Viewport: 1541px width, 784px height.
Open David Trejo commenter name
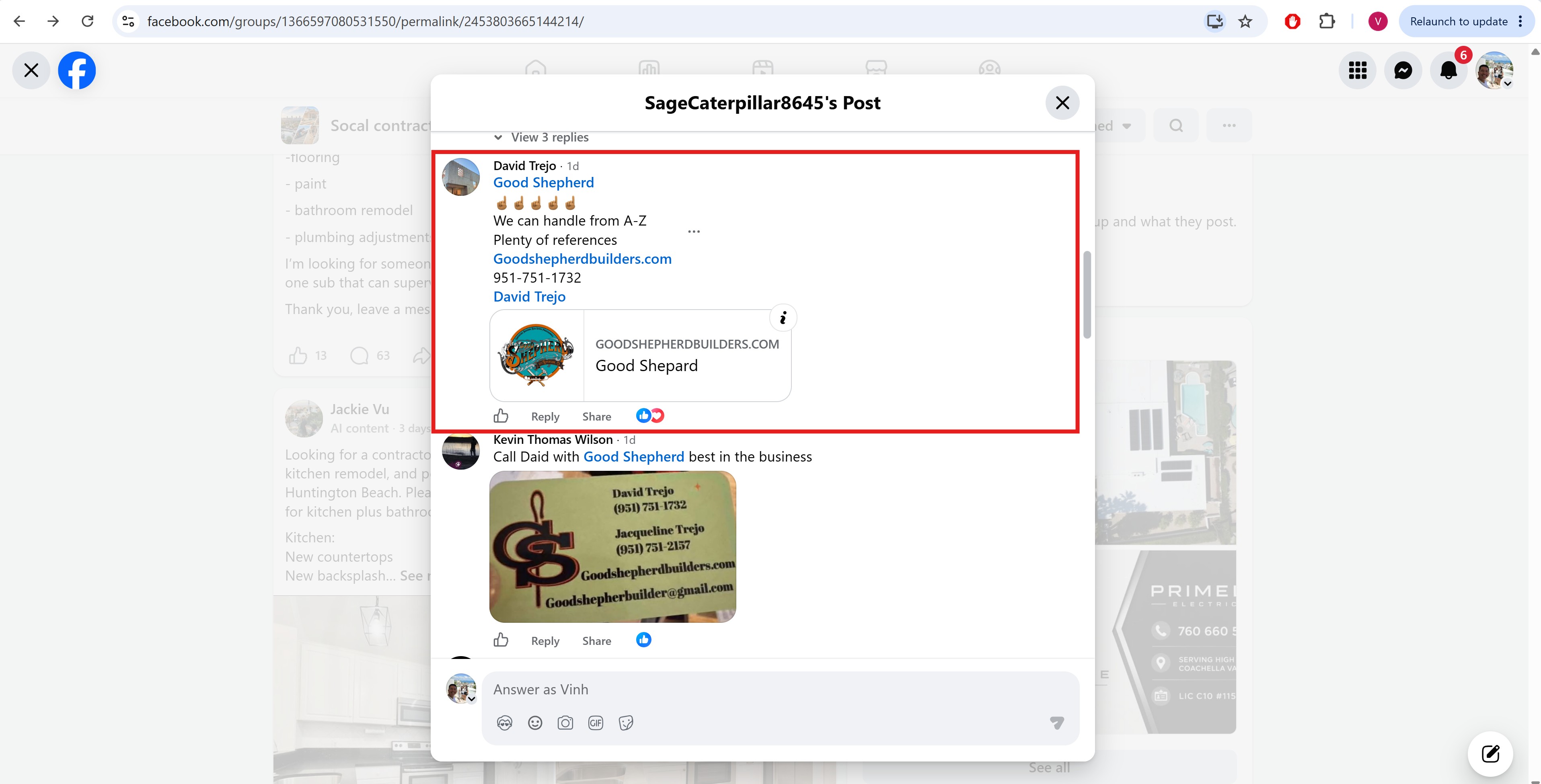click(x=525, y=166)
